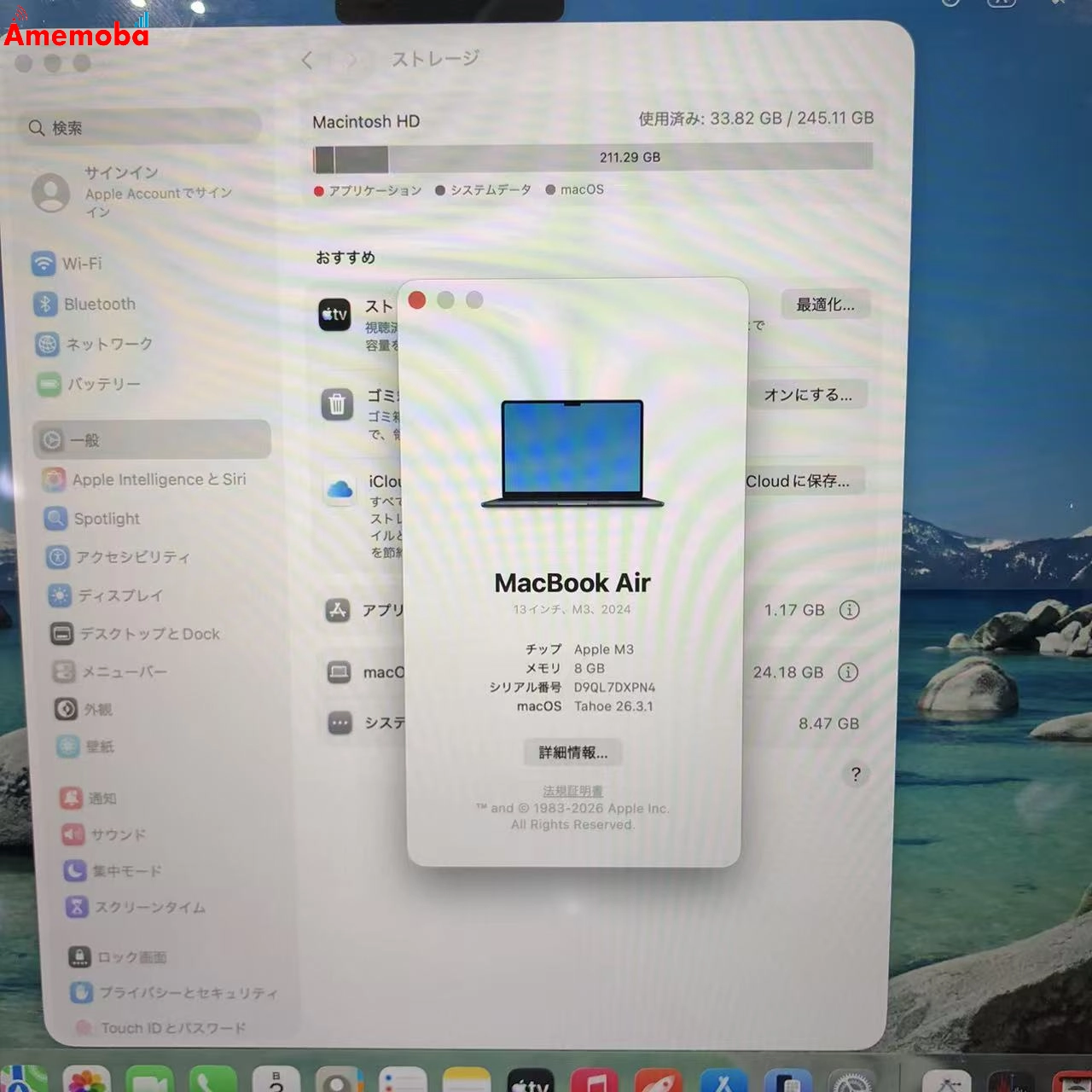Select メニューバー in the sidebar
1092x1092 pixels.
(x=109, y=671)
